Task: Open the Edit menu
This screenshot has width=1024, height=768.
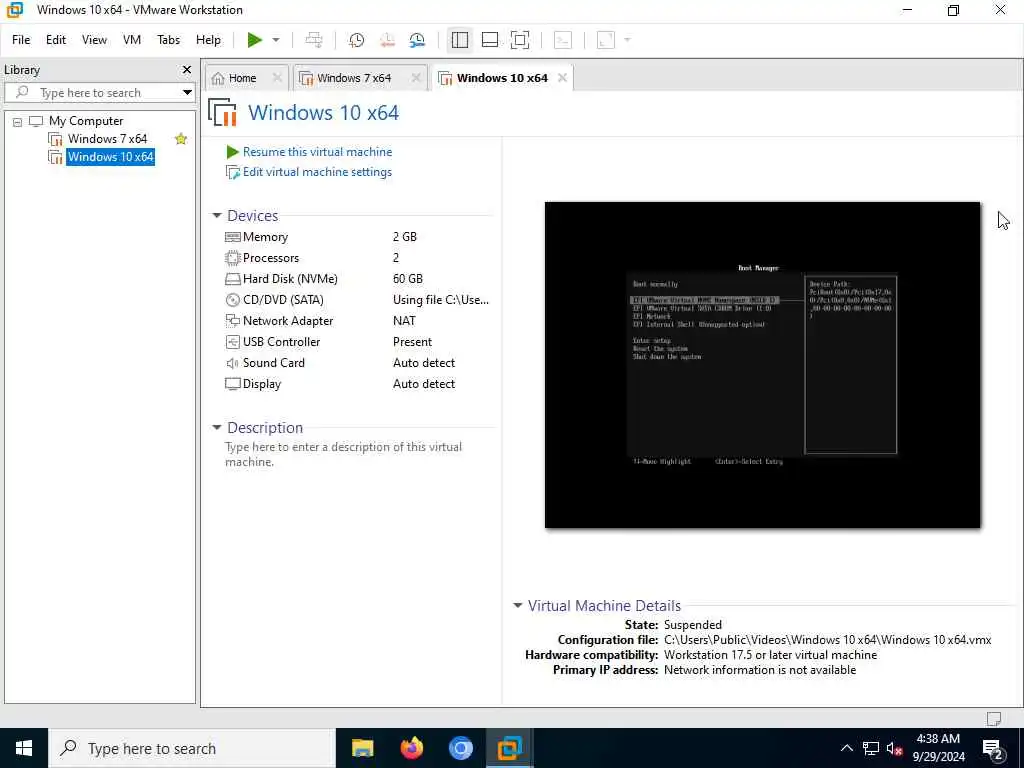Action: pos(56,40)
